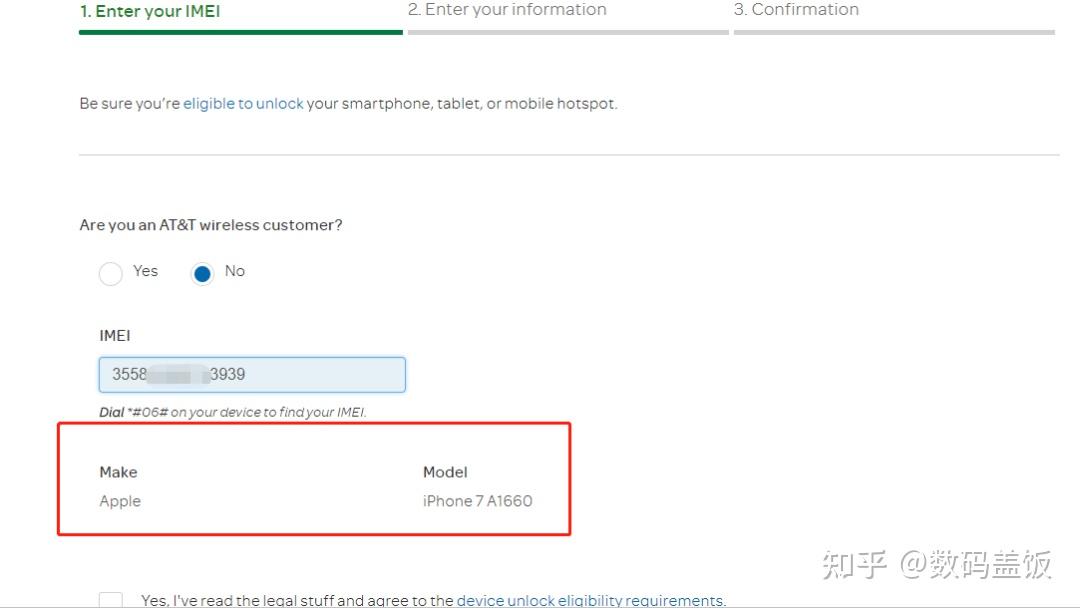The height and width of the screenshot is (609, 1080).
Task: Select the "1. Enter your IMEI" step tab
Action: click(150, 12)
